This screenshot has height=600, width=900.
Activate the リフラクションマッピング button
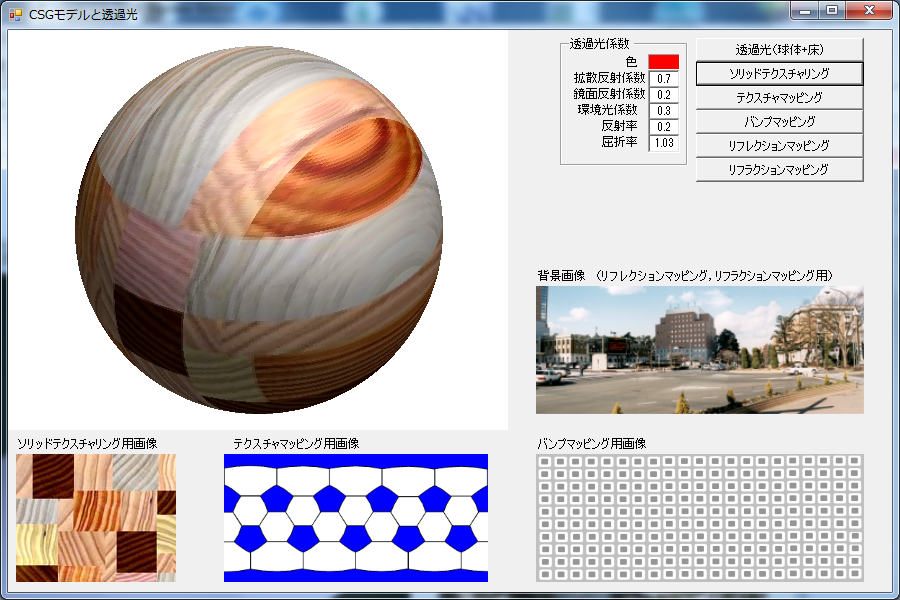(x=779, y=170)
